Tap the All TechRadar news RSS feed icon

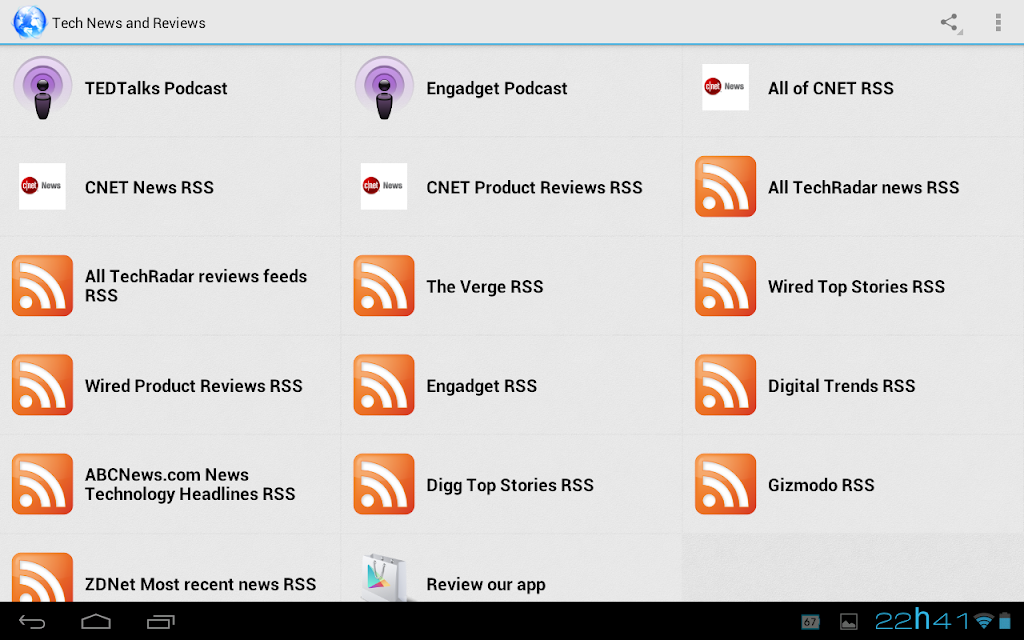(x=726, y=187)
